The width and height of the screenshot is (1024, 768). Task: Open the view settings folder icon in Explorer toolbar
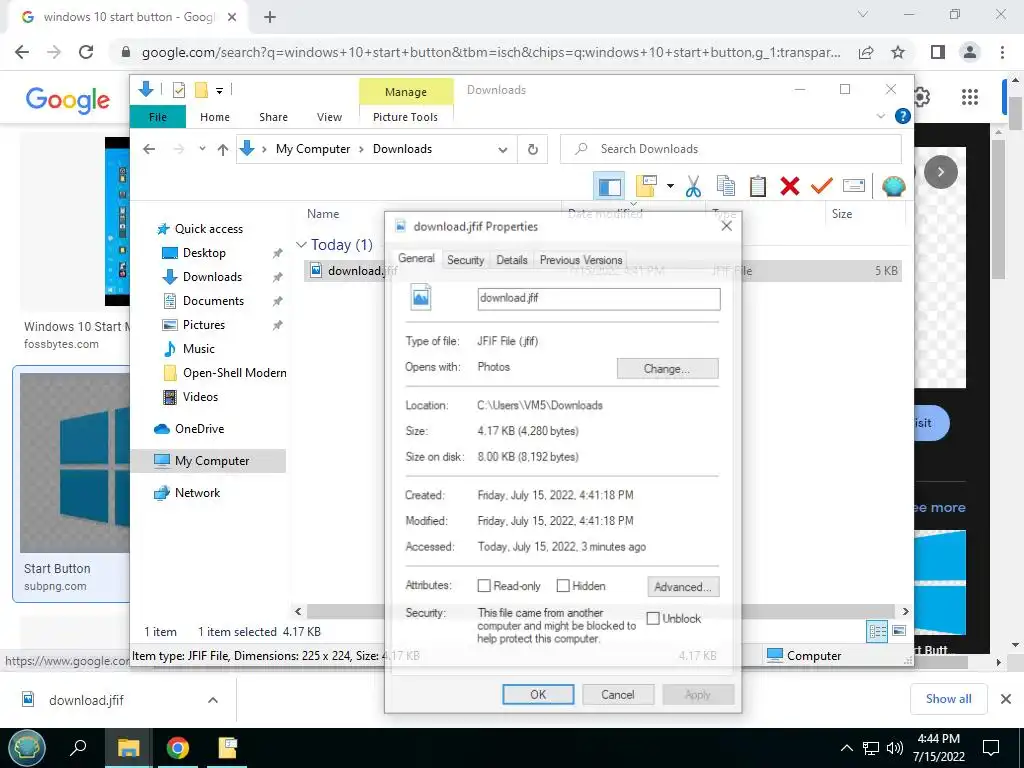tap(646, 186)
